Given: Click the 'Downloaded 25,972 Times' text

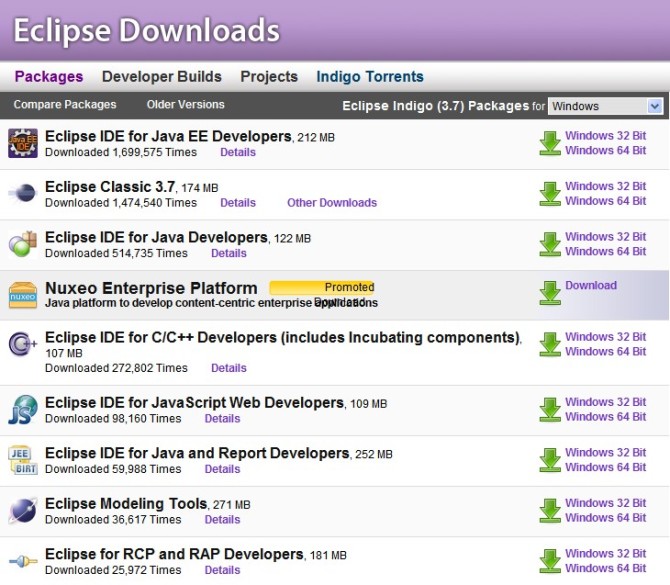Looking at the screenshot, I should [113, 570].
